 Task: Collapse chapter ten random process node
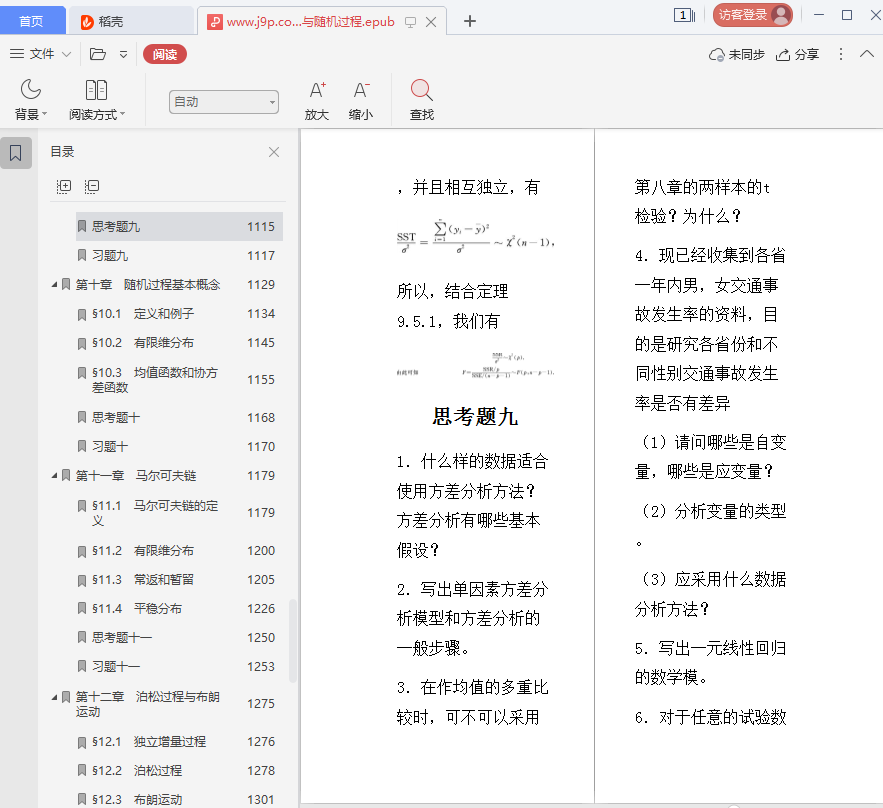(x=55, y=285)
